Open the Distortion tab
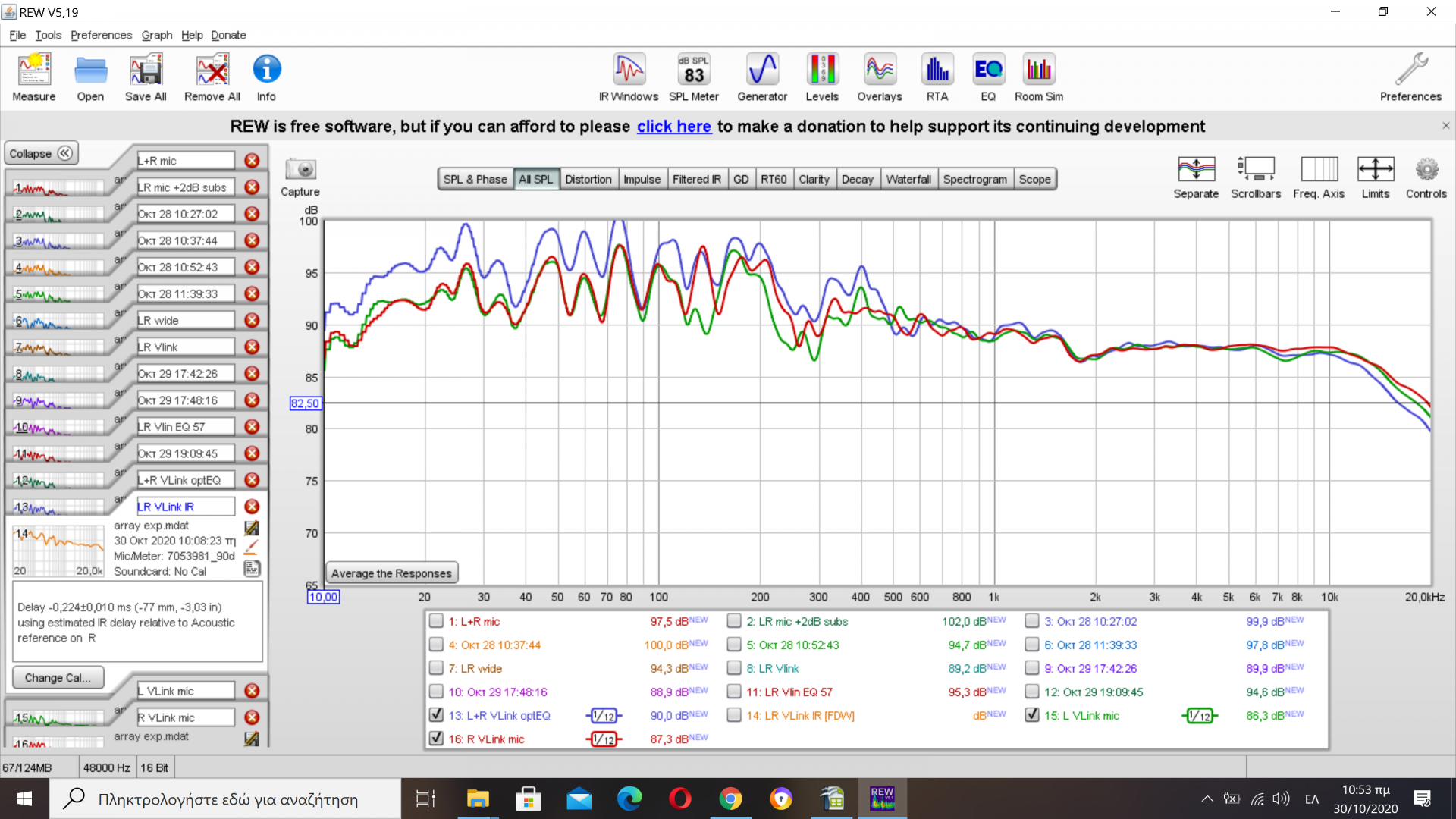1456x819 pixels. pos(588,179)
